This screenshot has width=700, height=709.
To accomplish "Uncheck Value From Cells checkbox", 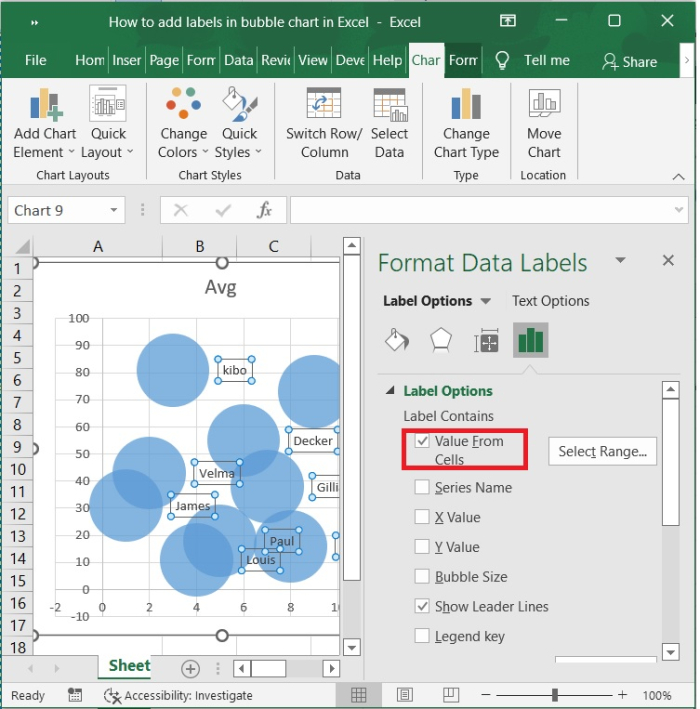I will (x=422, y=441).
